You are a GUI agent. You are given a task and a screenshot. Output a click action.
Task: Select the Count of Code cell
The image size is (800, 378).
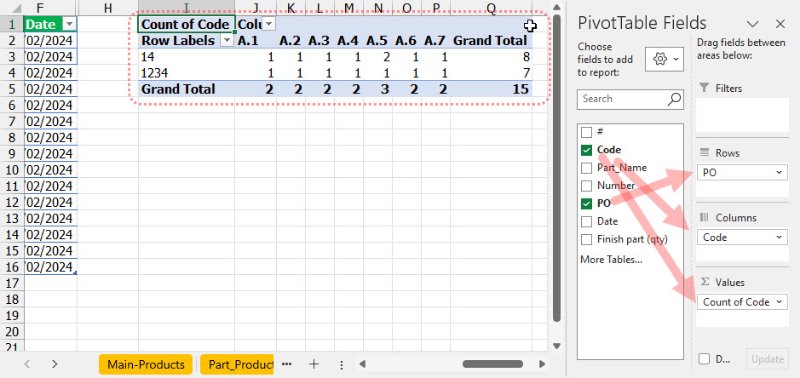[x=187, y=24]
